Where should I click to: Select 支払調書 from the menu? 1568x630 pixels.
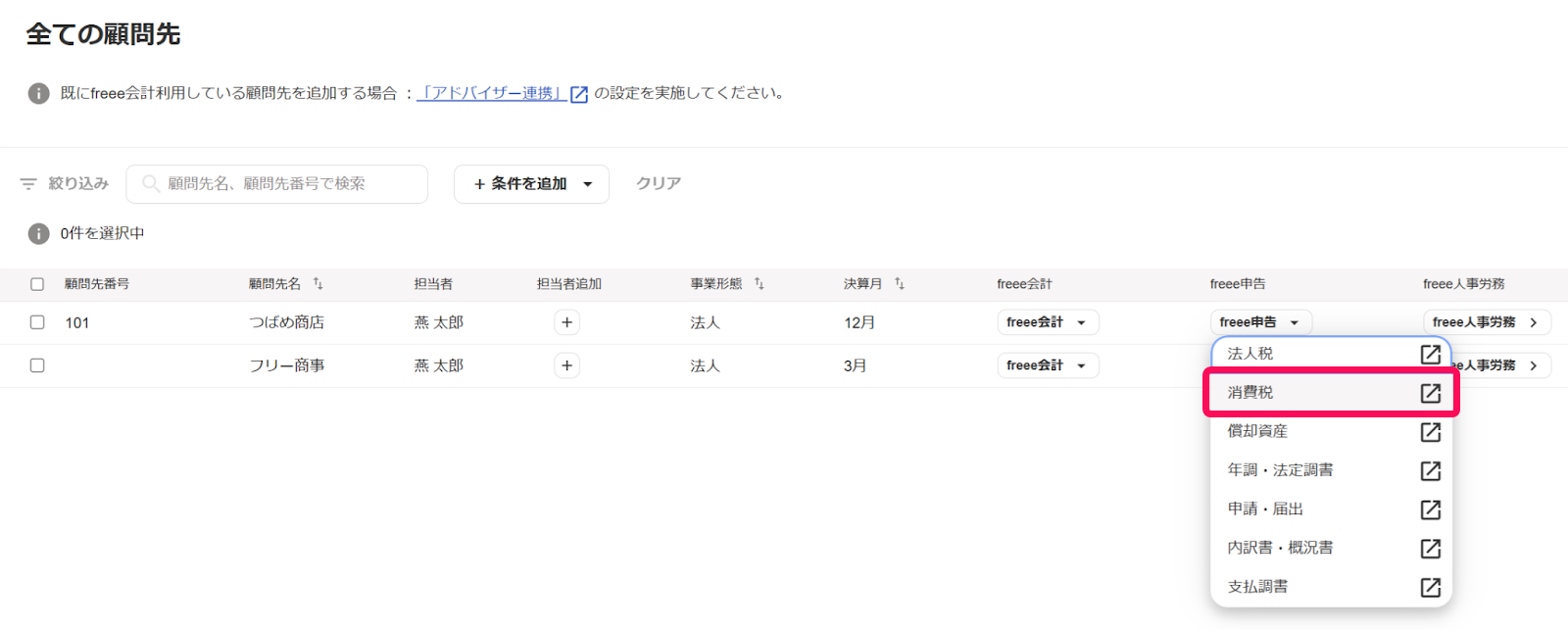[x=1331, y=587]
